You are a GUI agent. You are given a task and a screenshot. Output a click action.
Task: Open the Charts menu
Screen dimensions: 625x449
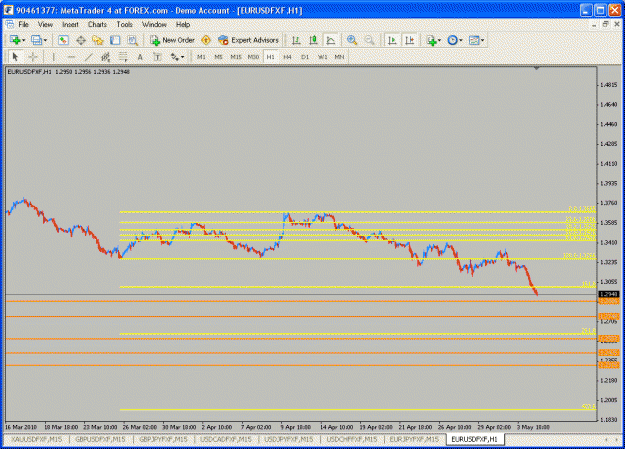click(x=97, y=25)
